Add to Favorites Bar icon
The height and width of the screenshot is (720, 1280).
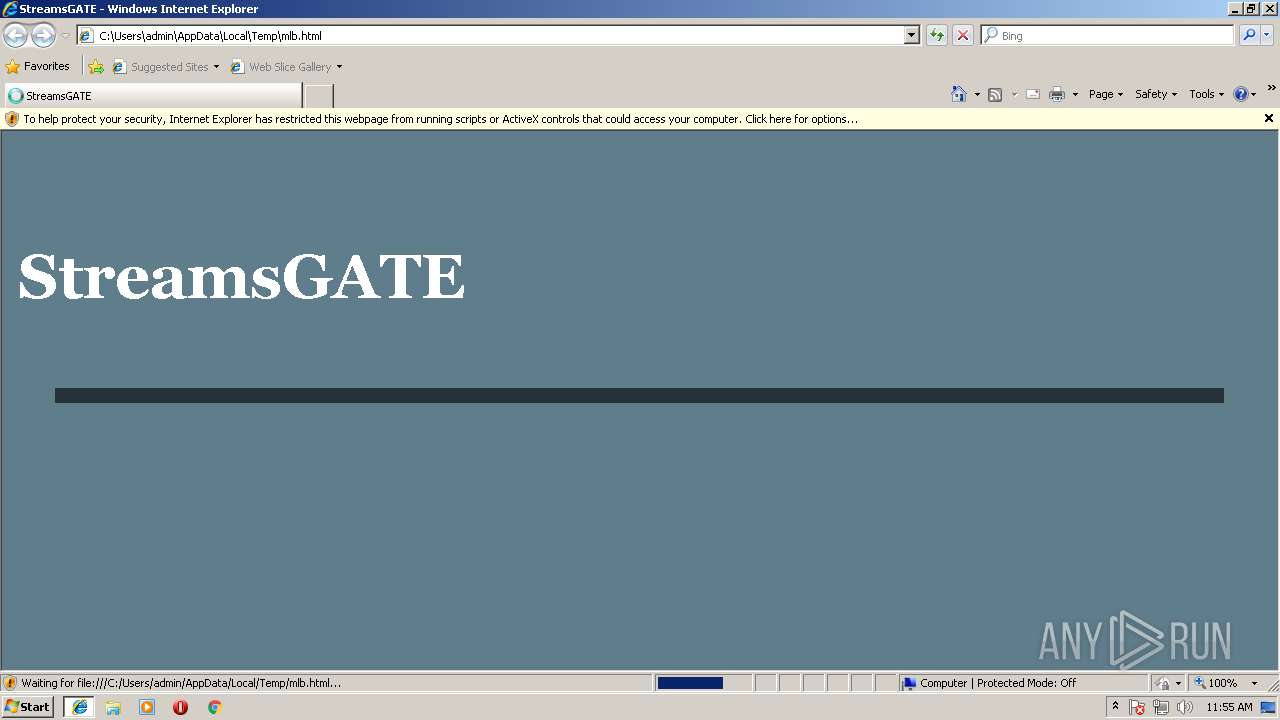pyautogui.click(x=96, y=67)
